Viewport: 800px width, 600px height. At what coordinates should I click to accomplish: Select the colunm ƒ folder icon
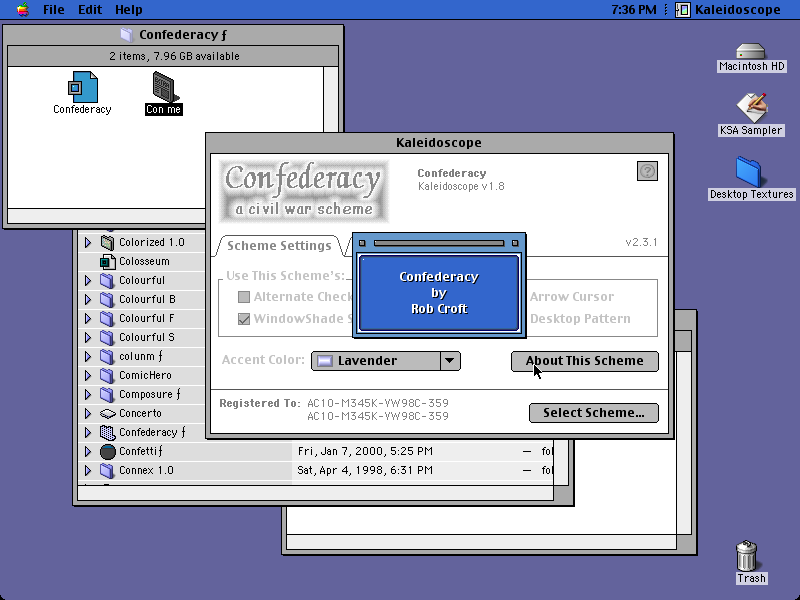pos(107,356)
